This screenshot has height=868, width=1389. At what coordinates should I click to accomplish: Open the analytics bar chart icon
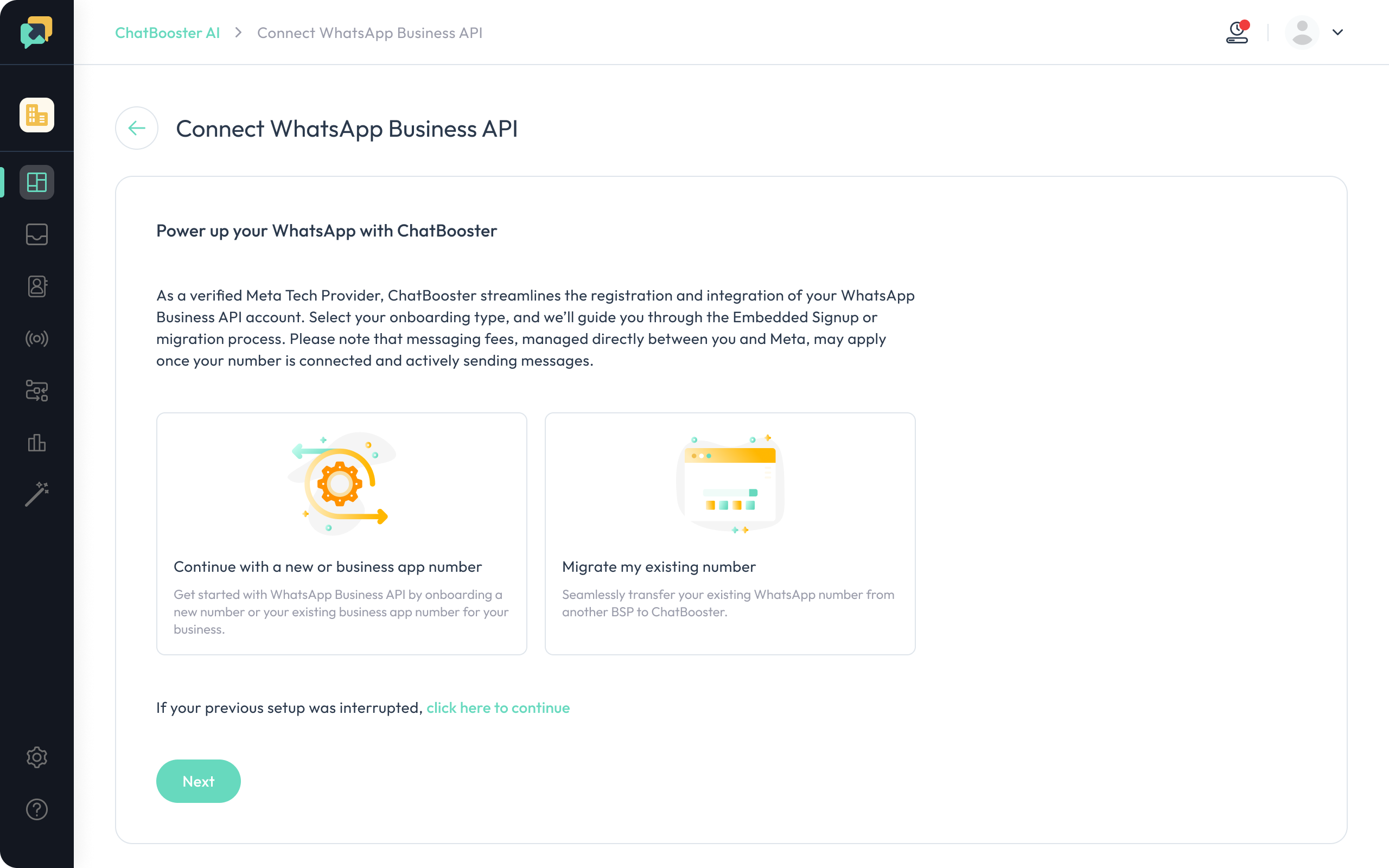coord(37,443)
